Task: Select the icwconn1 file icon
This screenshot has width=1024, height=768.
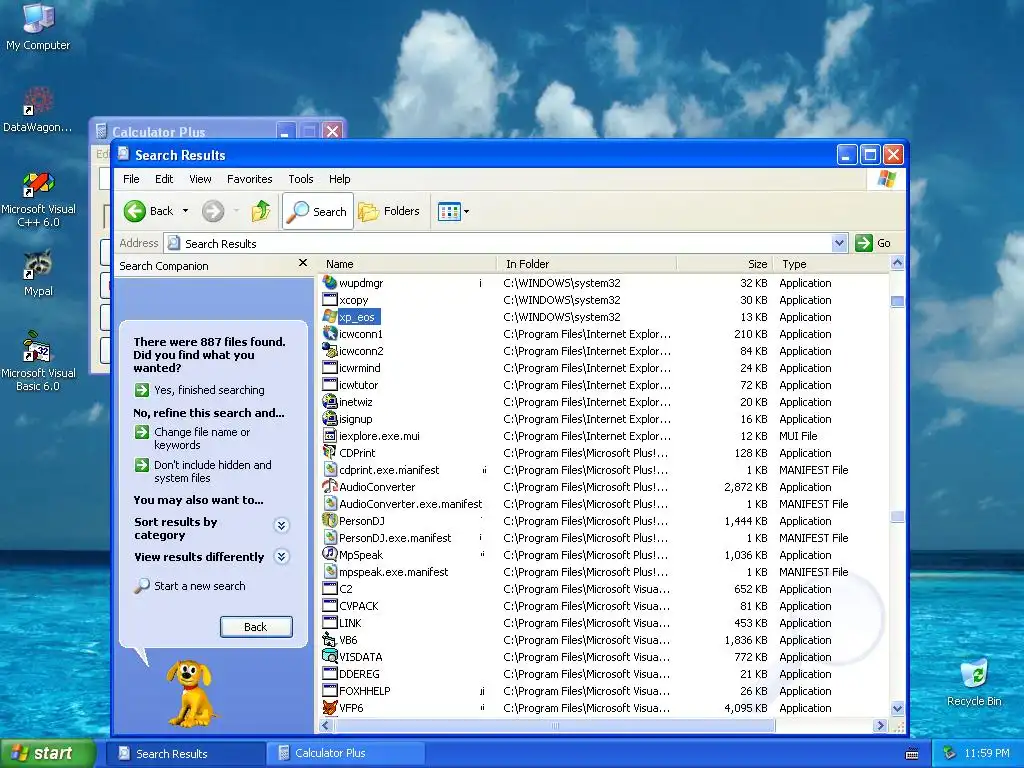Action: [x=330, y=334]
